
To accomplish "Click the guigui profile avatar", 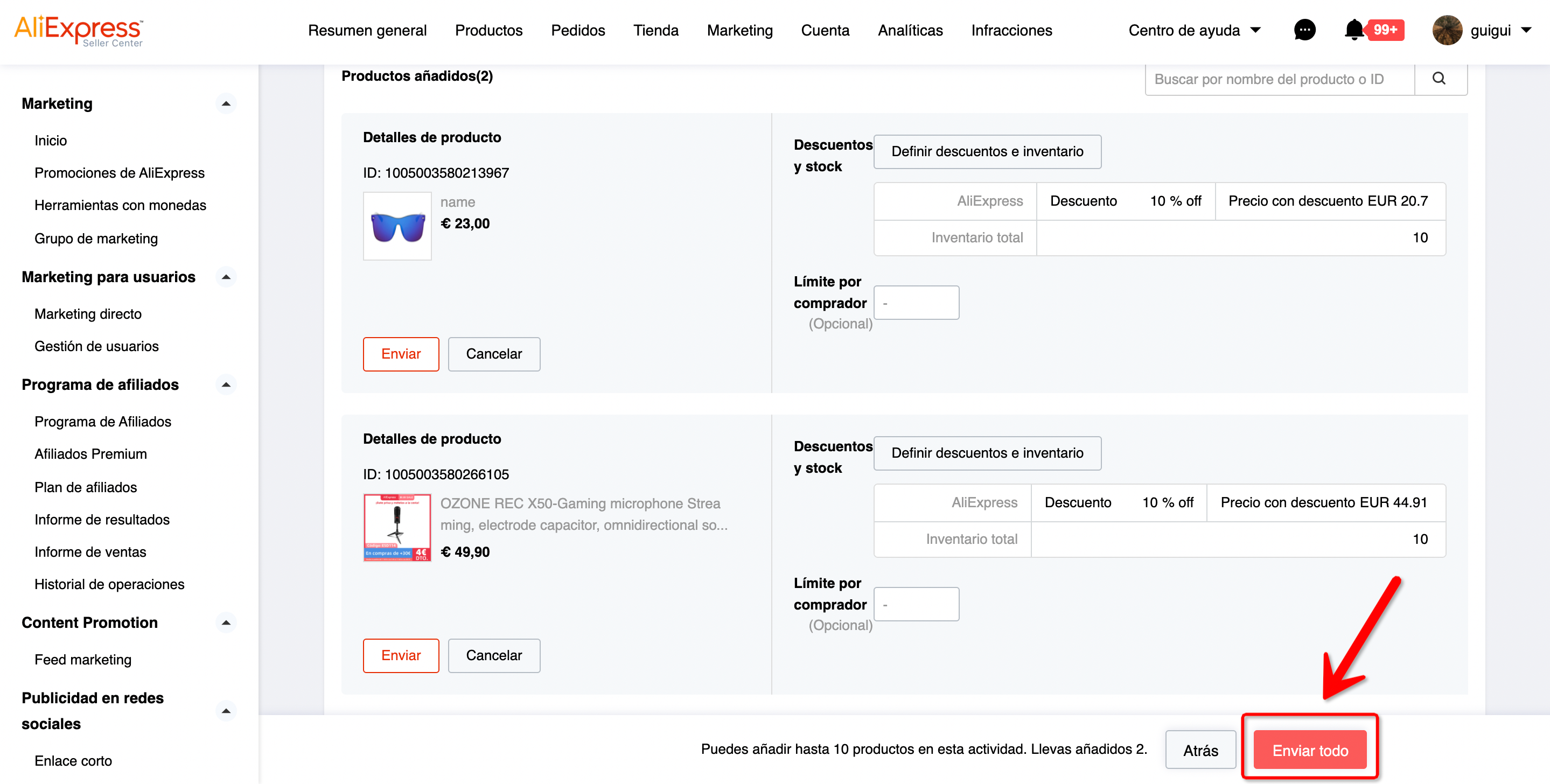I will pos(1447,30).
